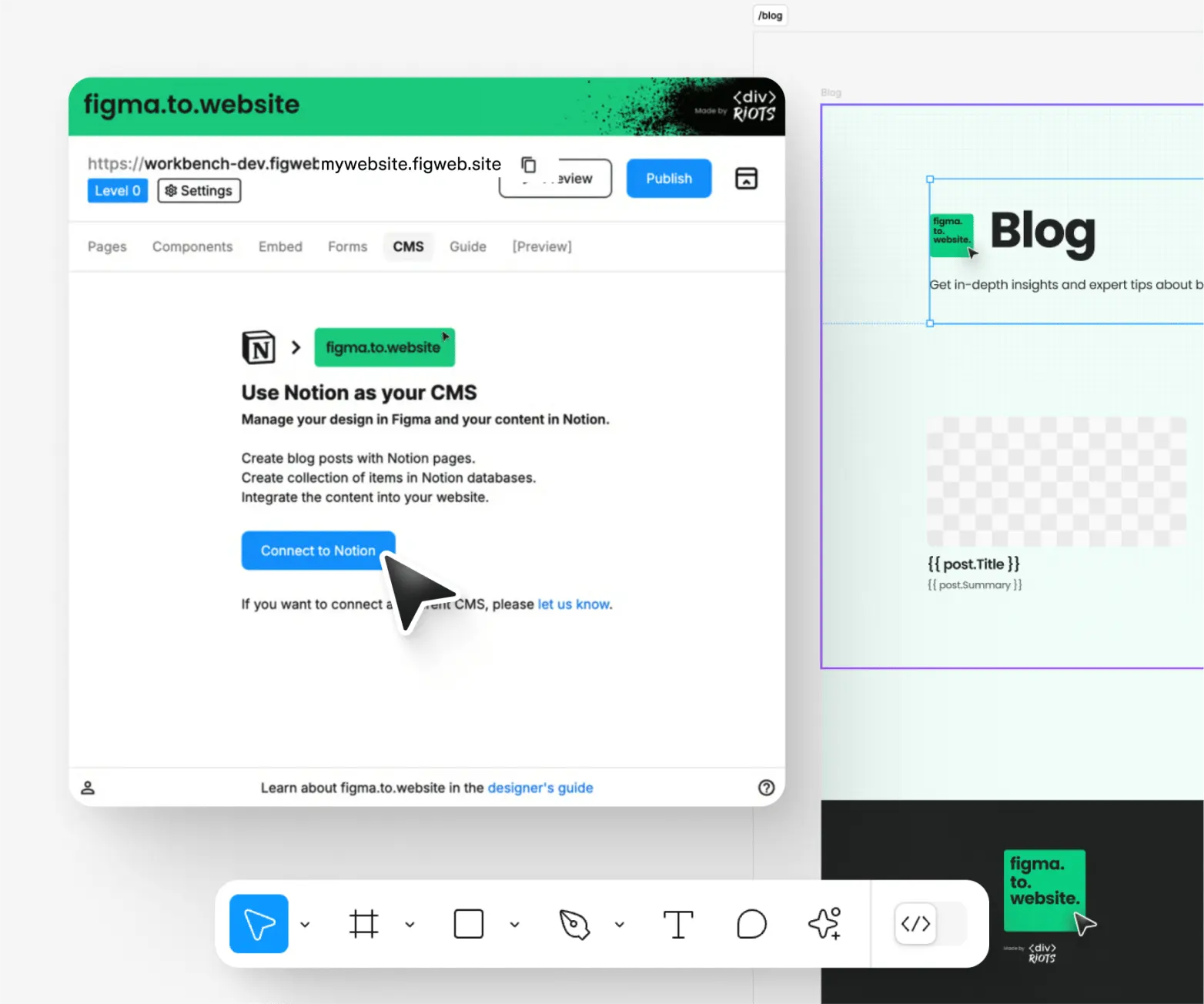This screenshot has height=1004, width=1204.
Task: Expand the Frame tool dropdown arrow
Action: pos(410,925)
